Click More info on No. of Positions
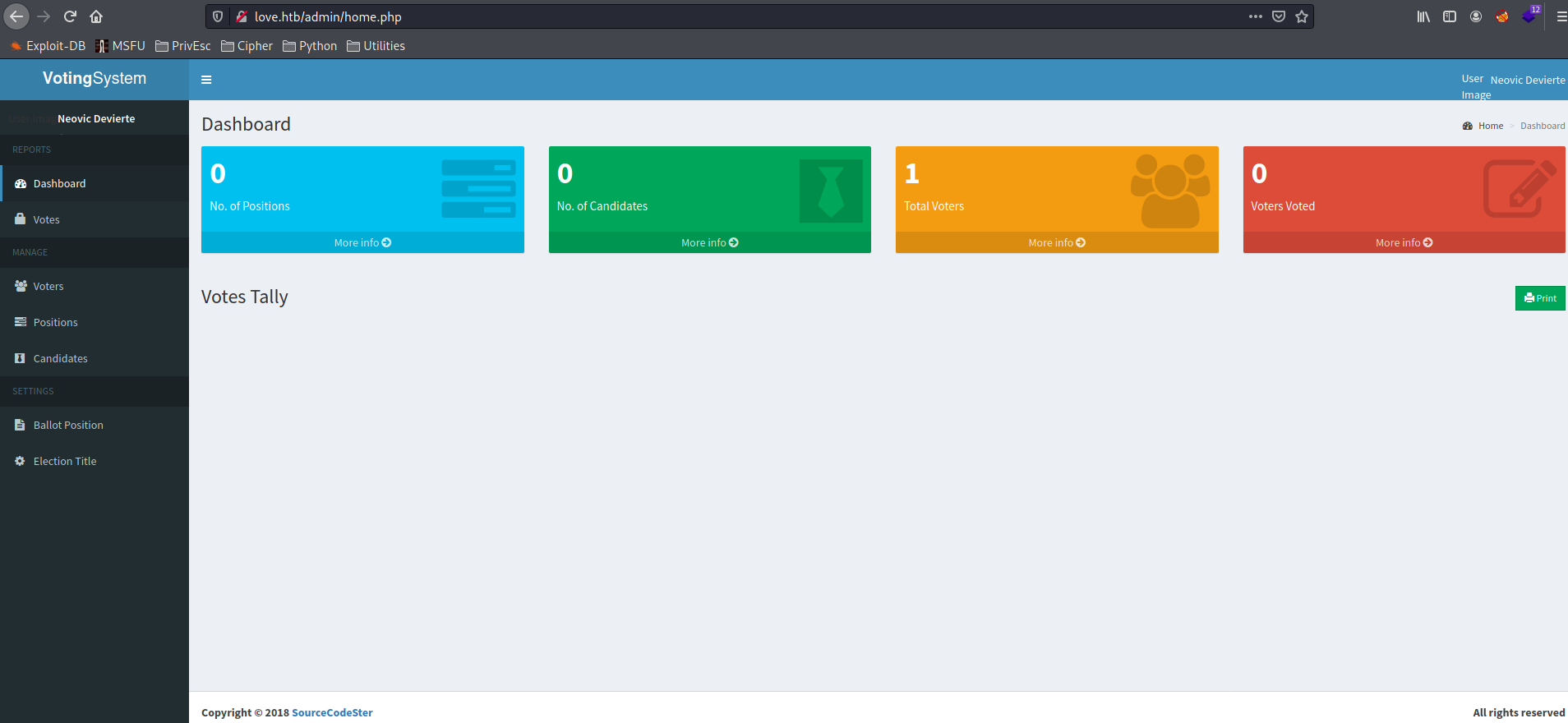The image size is (1568, 723). [362, 242]
